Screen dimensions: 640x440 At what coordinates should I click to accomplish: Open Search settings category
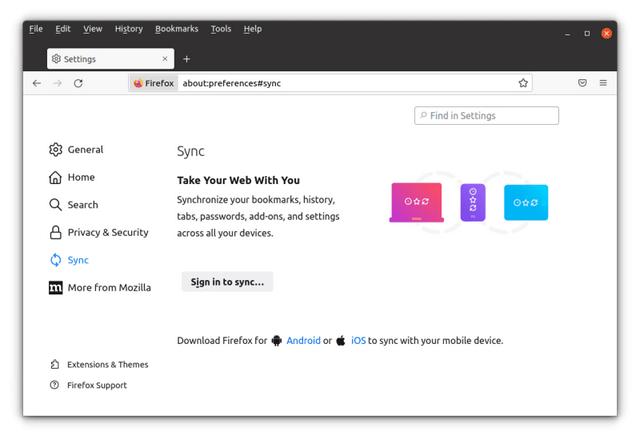[73, 205]
